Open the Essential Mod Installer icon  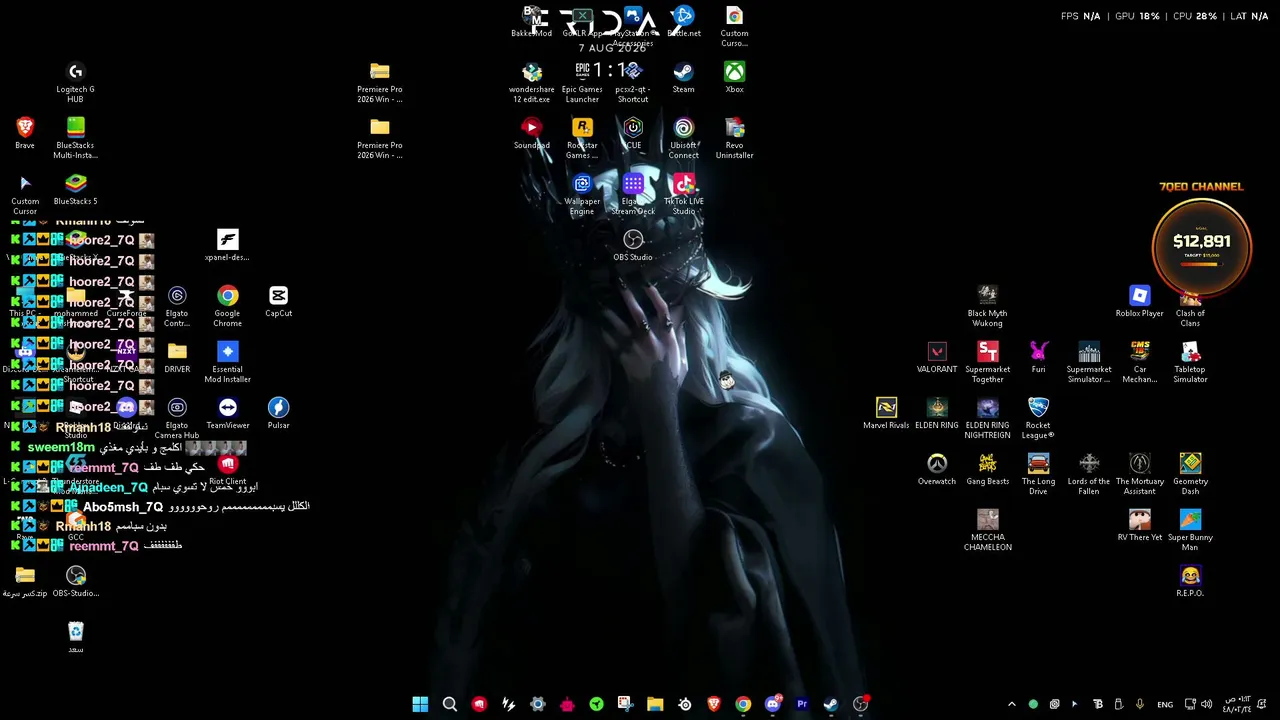[227, 362]
